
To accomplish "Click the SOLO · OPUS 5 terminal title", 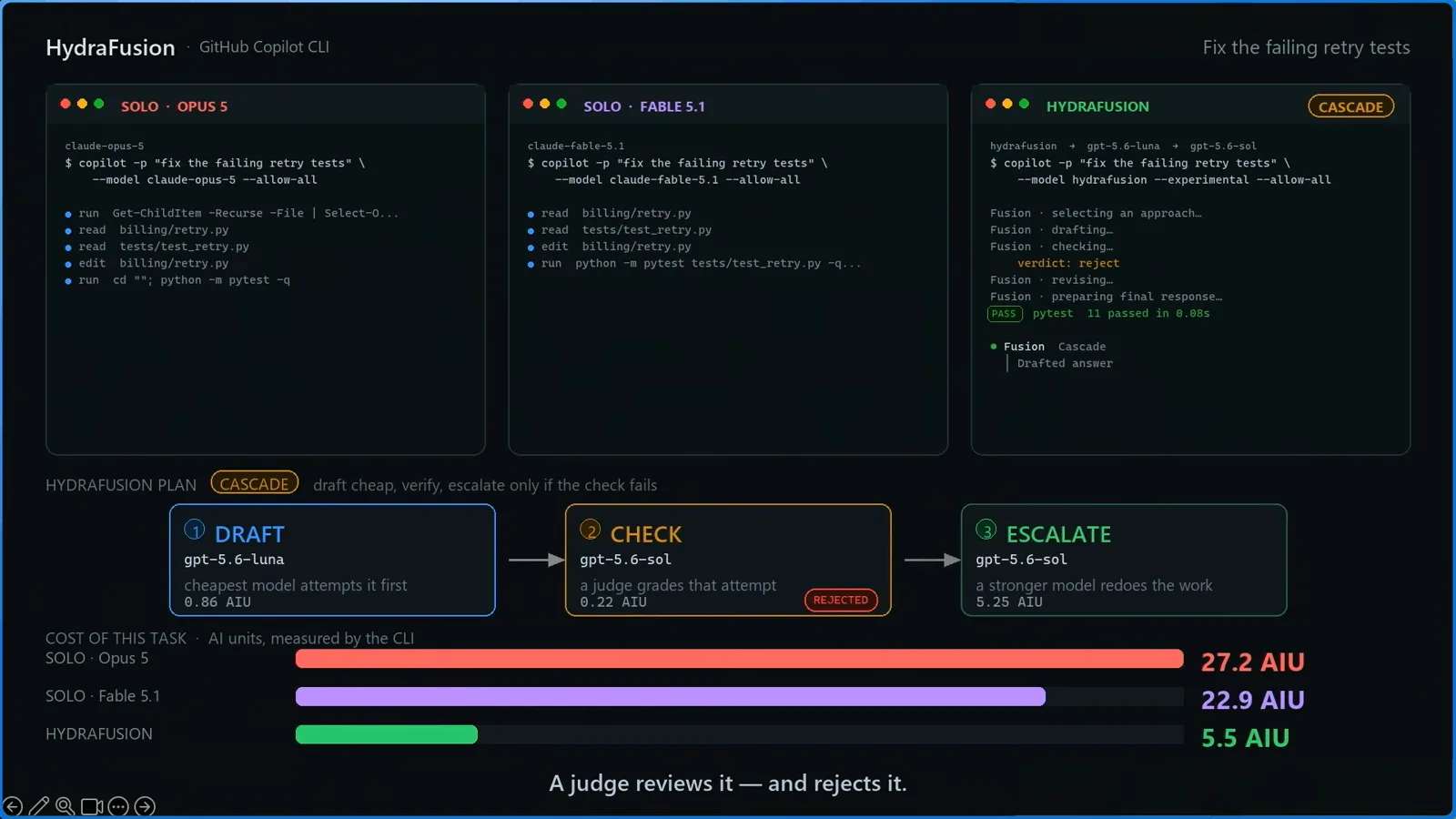I will pyautogui.click(x=175, y=106).
